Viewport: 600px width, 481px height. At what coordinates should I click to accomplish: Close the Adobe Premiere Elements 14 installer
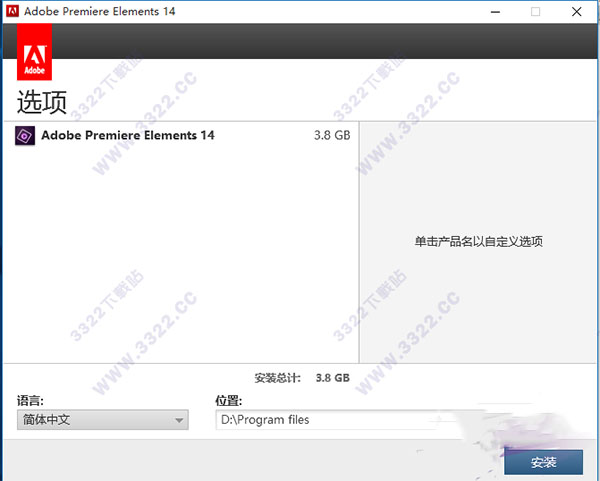point(577,12)
